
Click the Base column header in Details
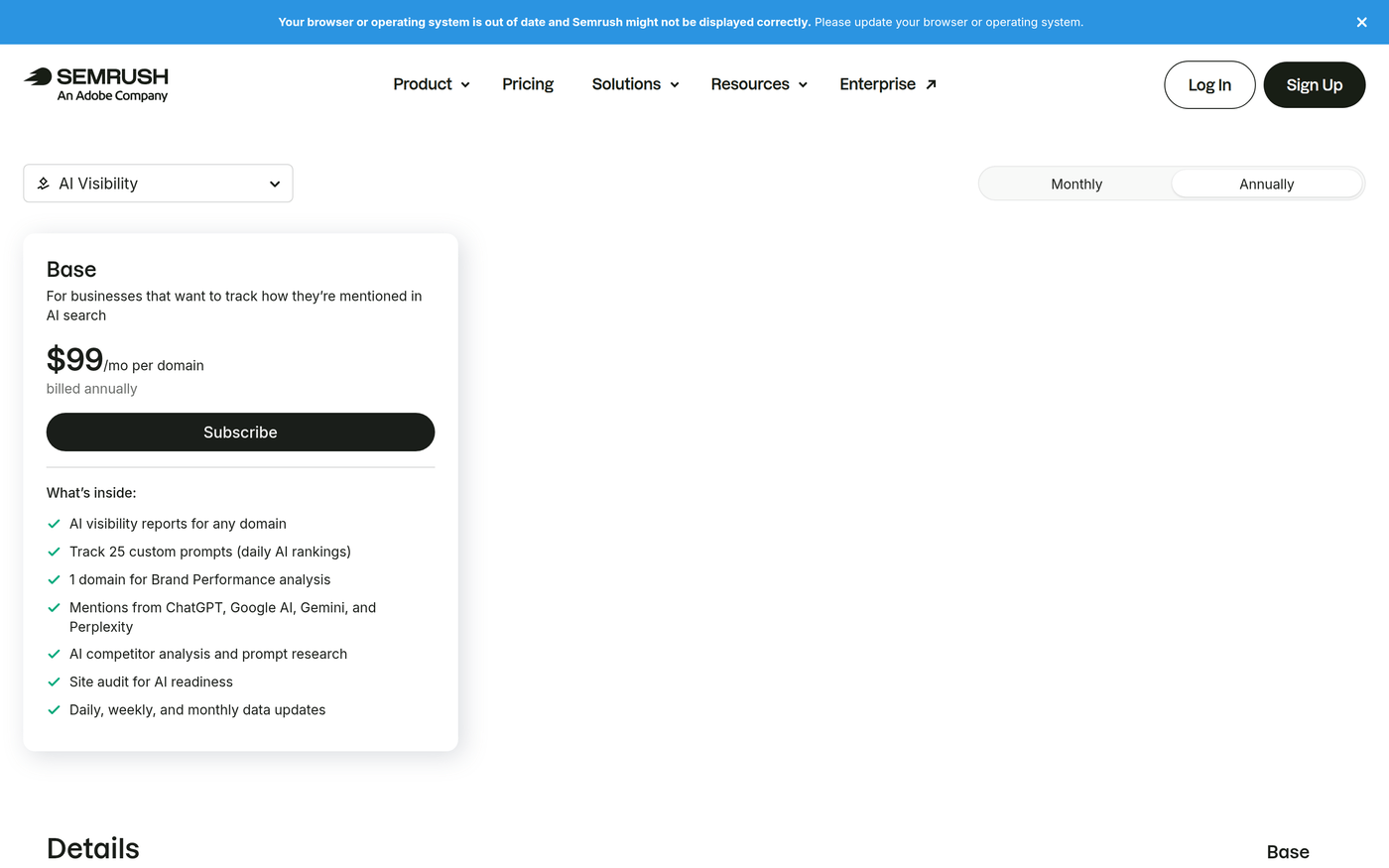click(x=1288, y=852)
